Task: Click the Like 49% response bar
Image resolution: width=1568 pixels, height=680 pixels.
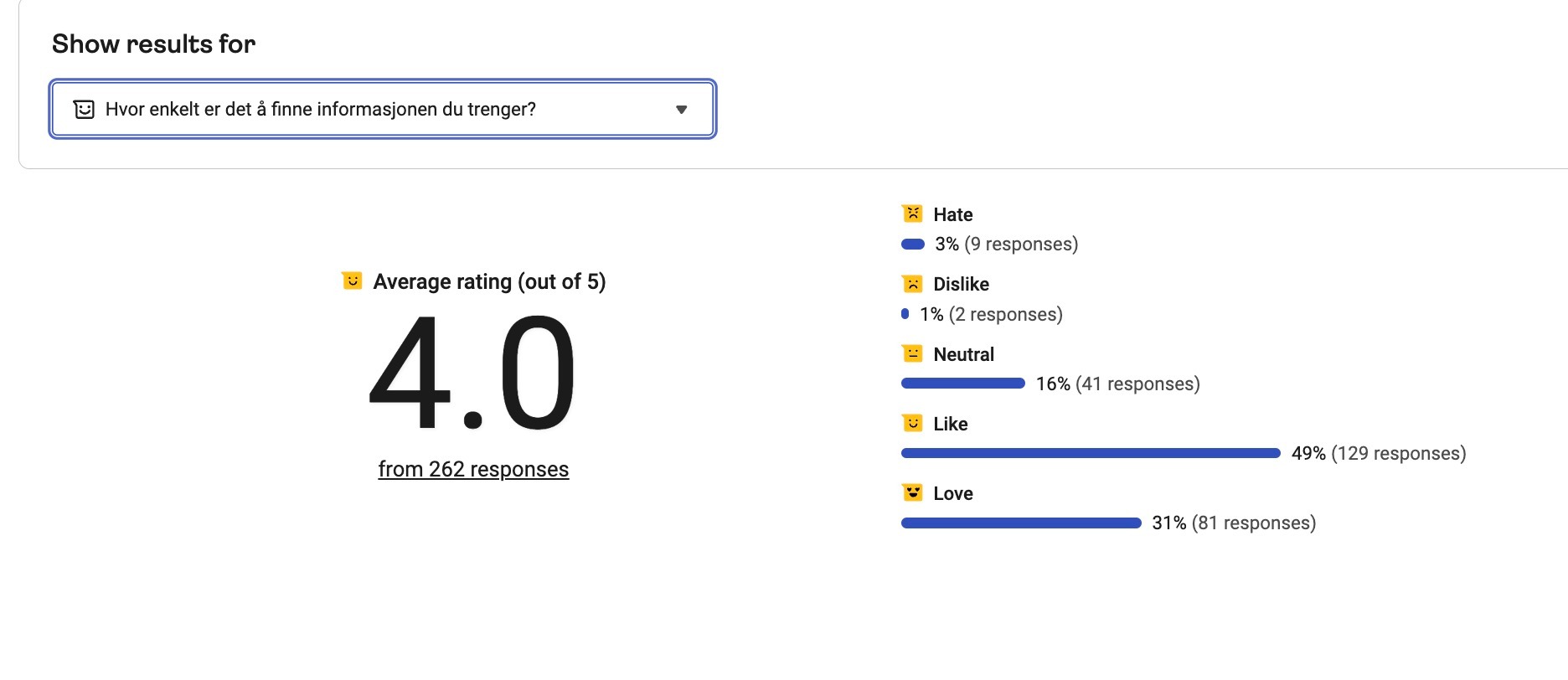Action: click(1090, 453)
